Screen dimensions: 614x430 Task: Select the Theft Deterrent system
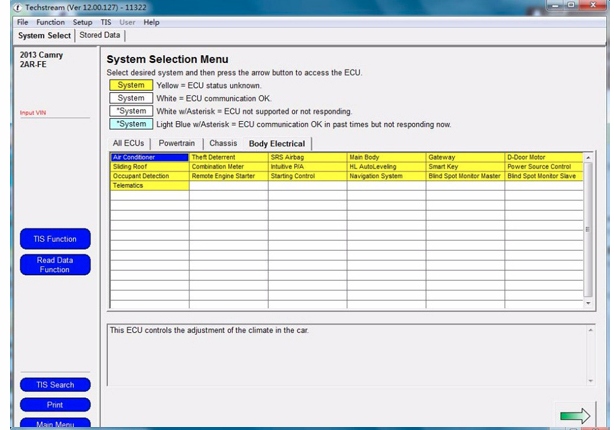[229, 157]
